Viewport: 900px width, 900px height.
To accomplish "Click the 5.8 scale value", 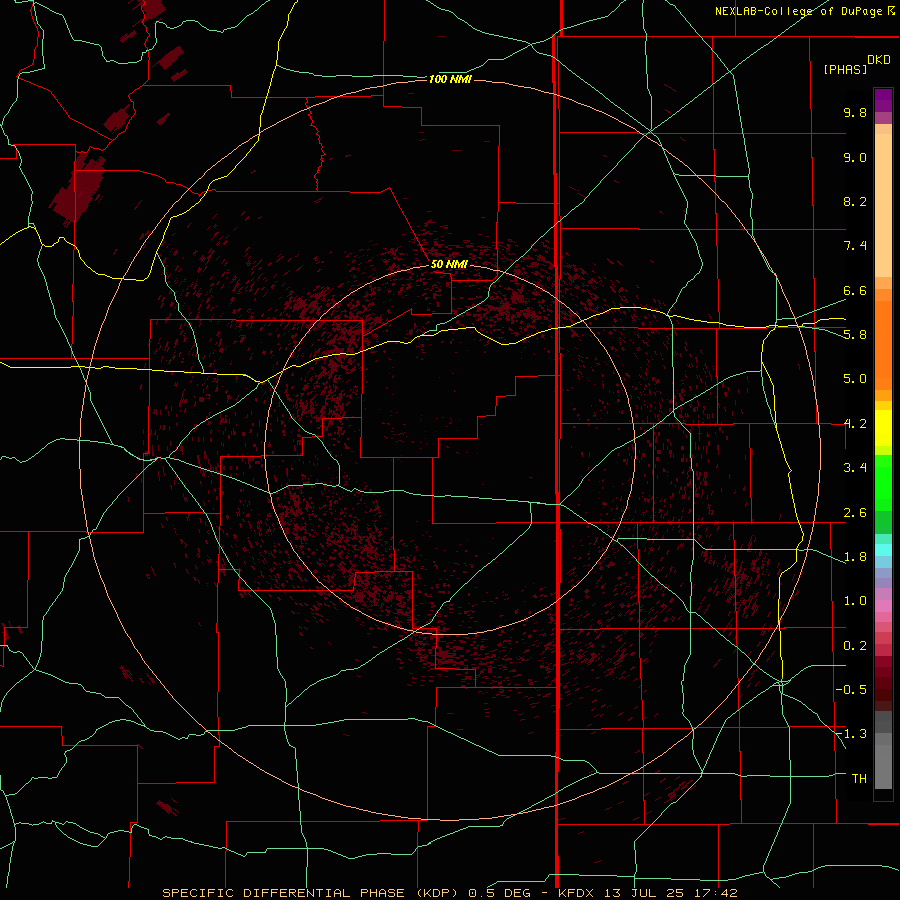I will [x=855, y=335].
